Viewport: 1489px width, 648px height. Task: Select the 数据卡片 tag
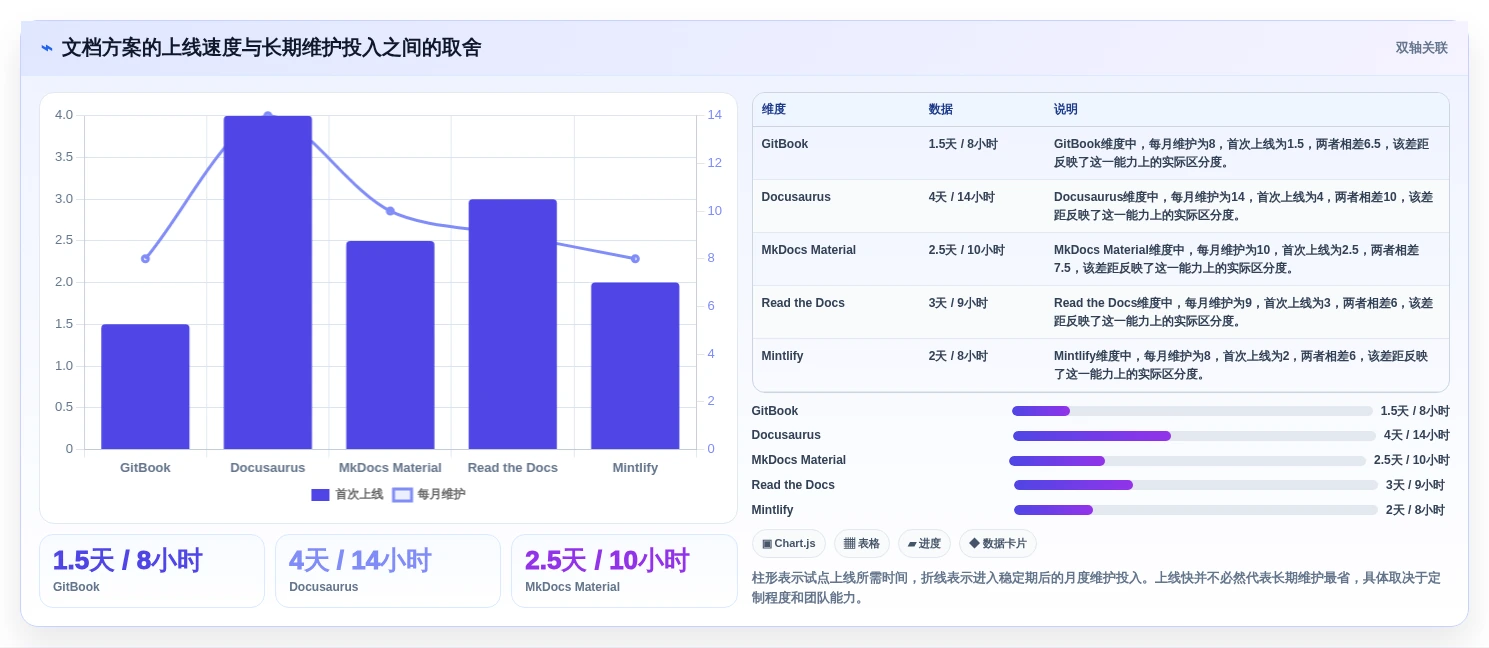pos(998,543)
